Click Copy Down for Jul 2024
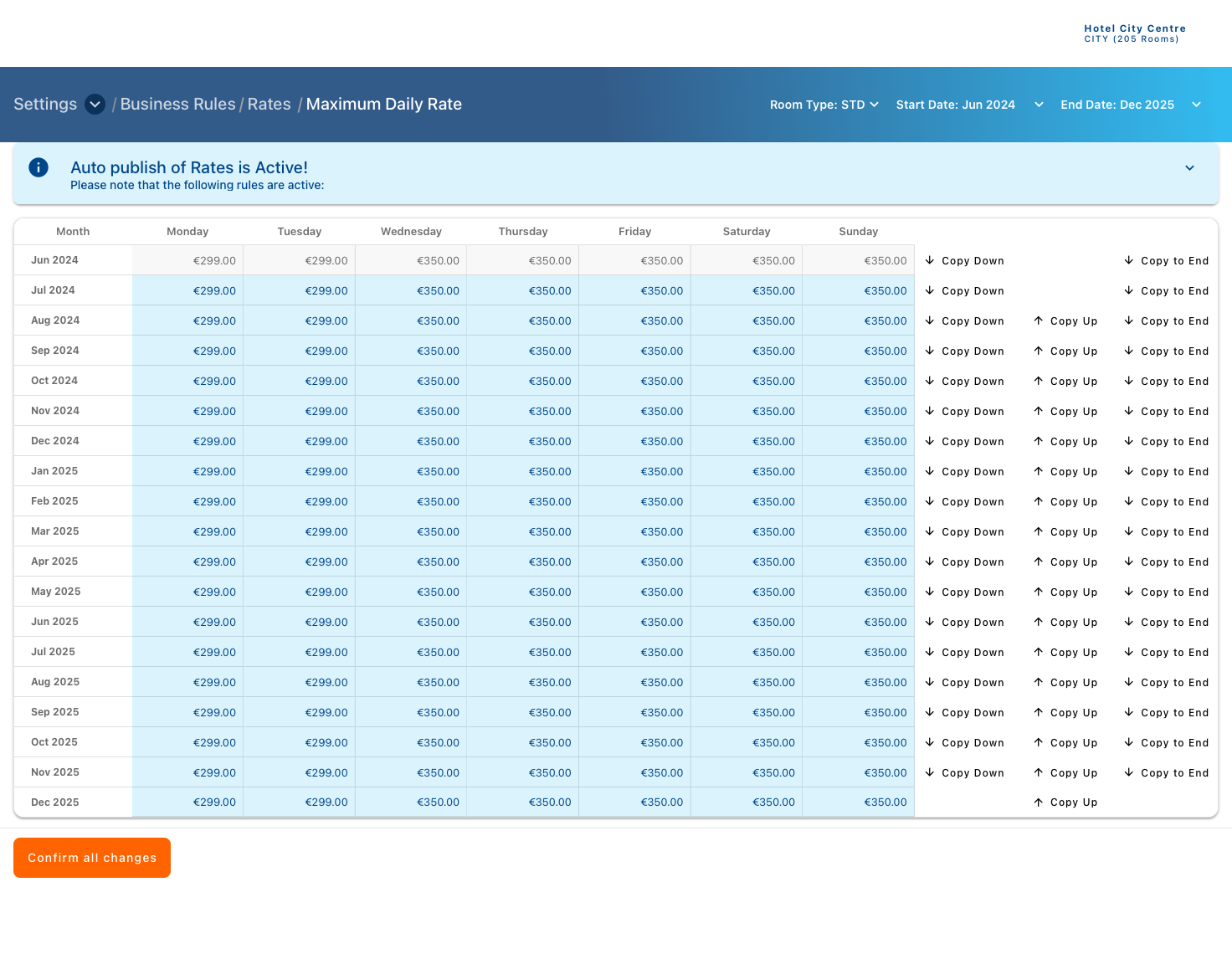The width and height of the screenshot is (1232, 964). [x=964, y=291]
